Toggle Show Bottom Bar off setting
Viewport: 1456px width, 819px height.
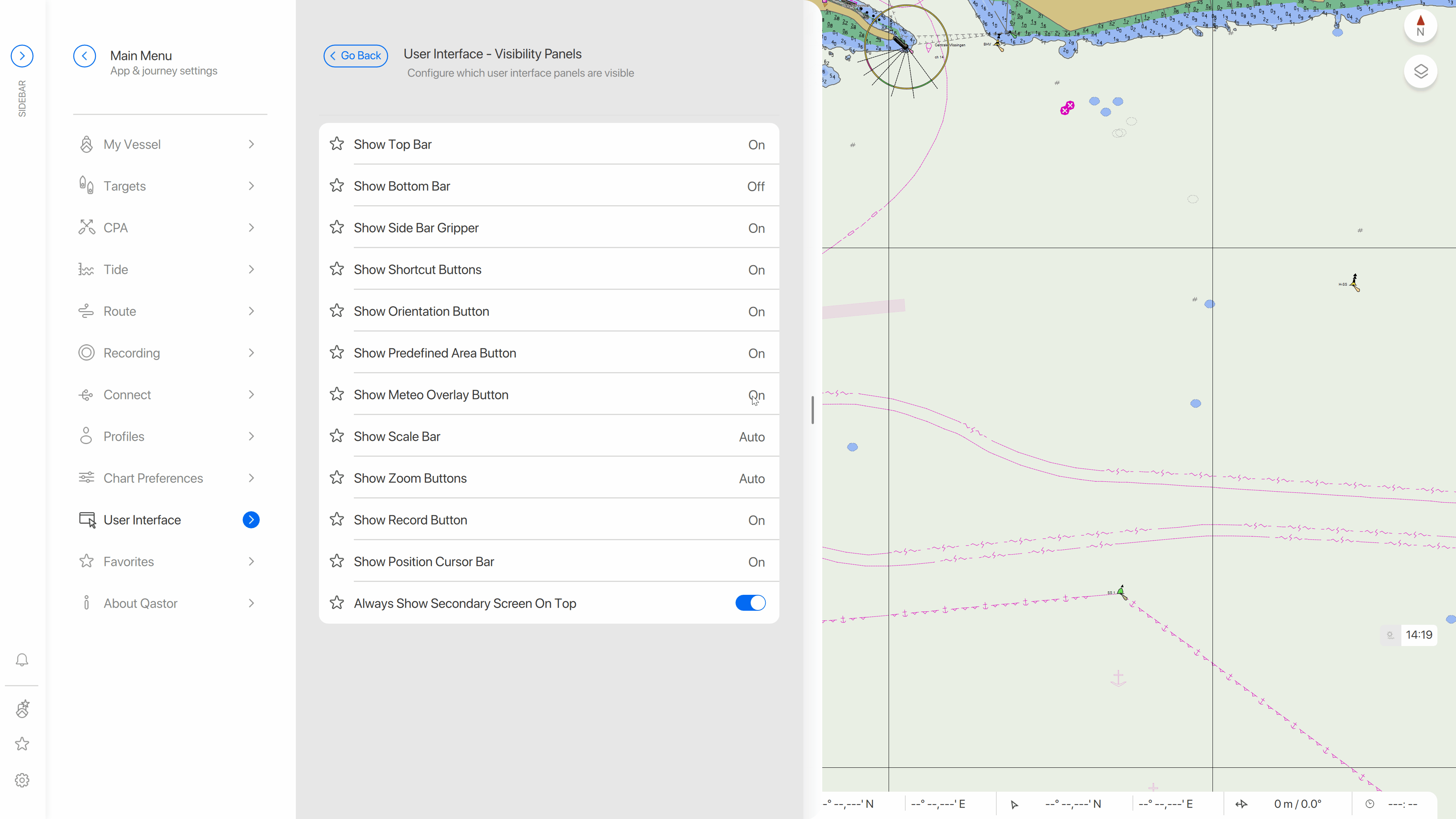[x=756, y=185]
